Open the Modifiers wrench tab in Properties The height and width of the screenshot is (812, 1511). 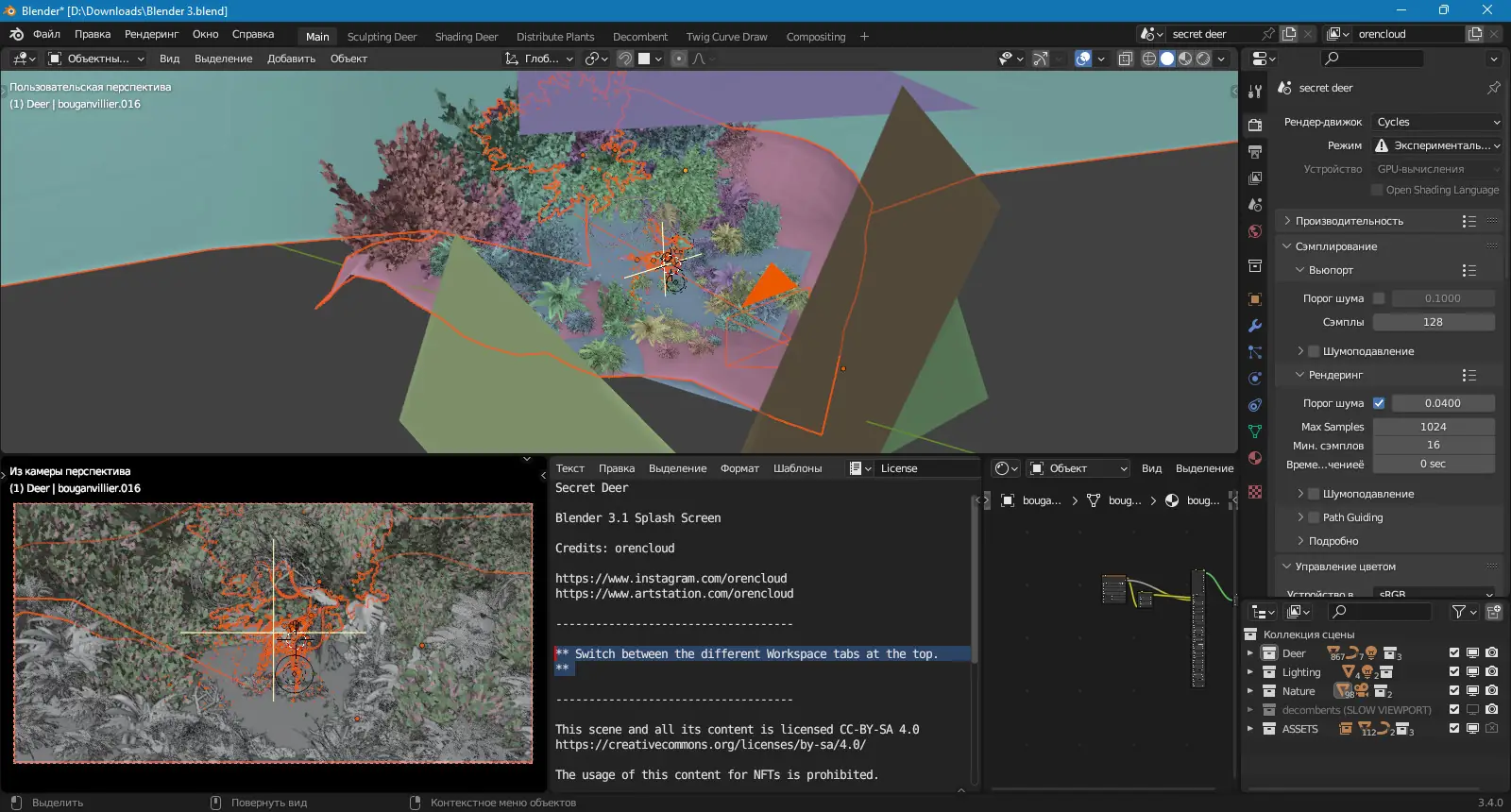point(1255,326)
